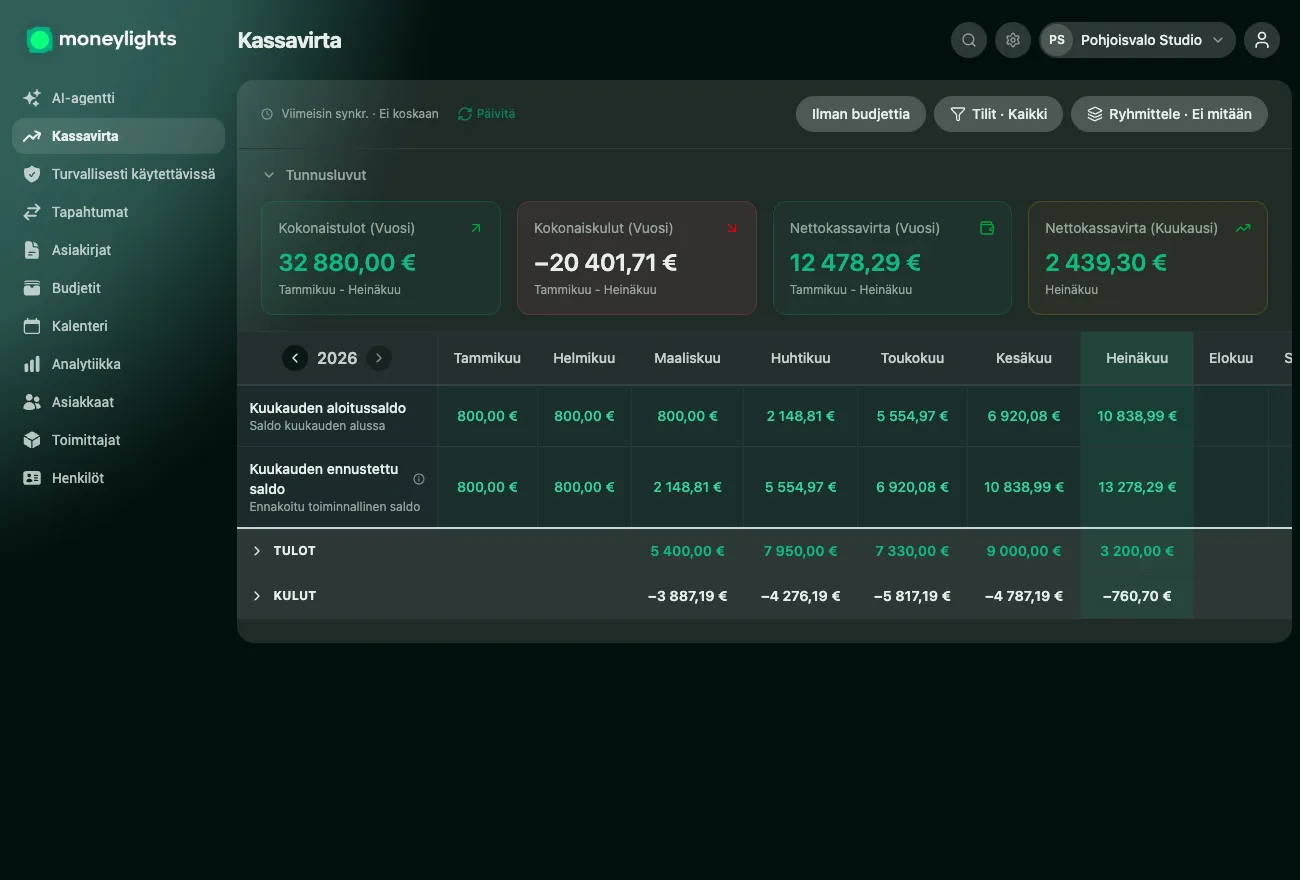Click the Kokonaiskulut card red arrow icon
Image resolution: width=1300 pixels, height=880 pixels.
(732, 228)
